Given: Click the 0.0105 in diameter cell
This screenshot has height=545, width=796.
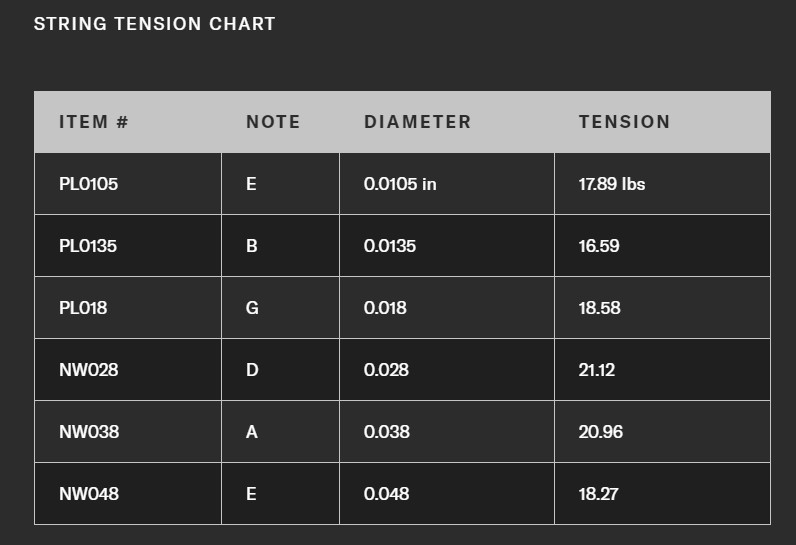Looking at the screenshot, I should click(400, 184).
